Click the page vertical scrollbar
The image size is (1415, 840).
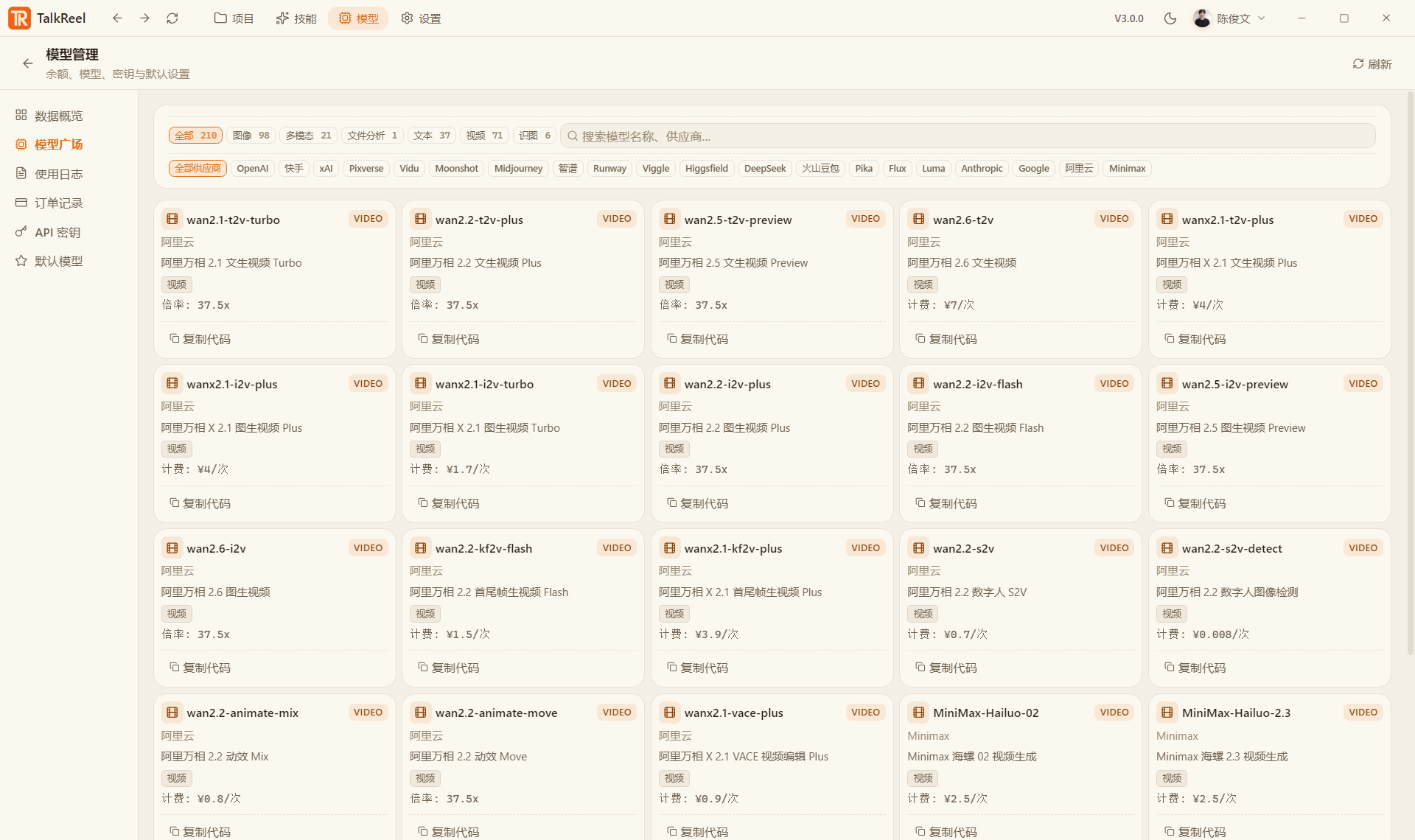(1411, 372)
